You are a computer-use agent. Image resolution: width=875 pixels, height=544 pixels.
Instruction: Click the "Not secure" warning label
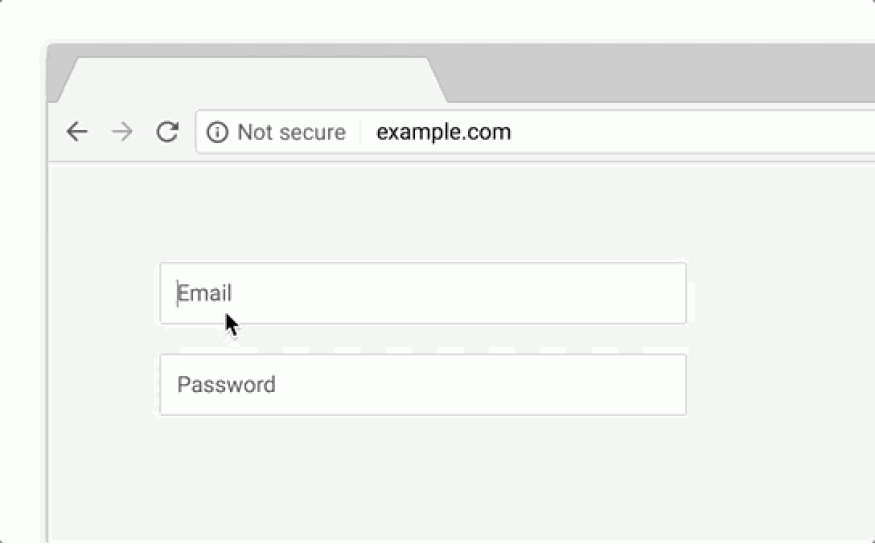tap(291, 132)
